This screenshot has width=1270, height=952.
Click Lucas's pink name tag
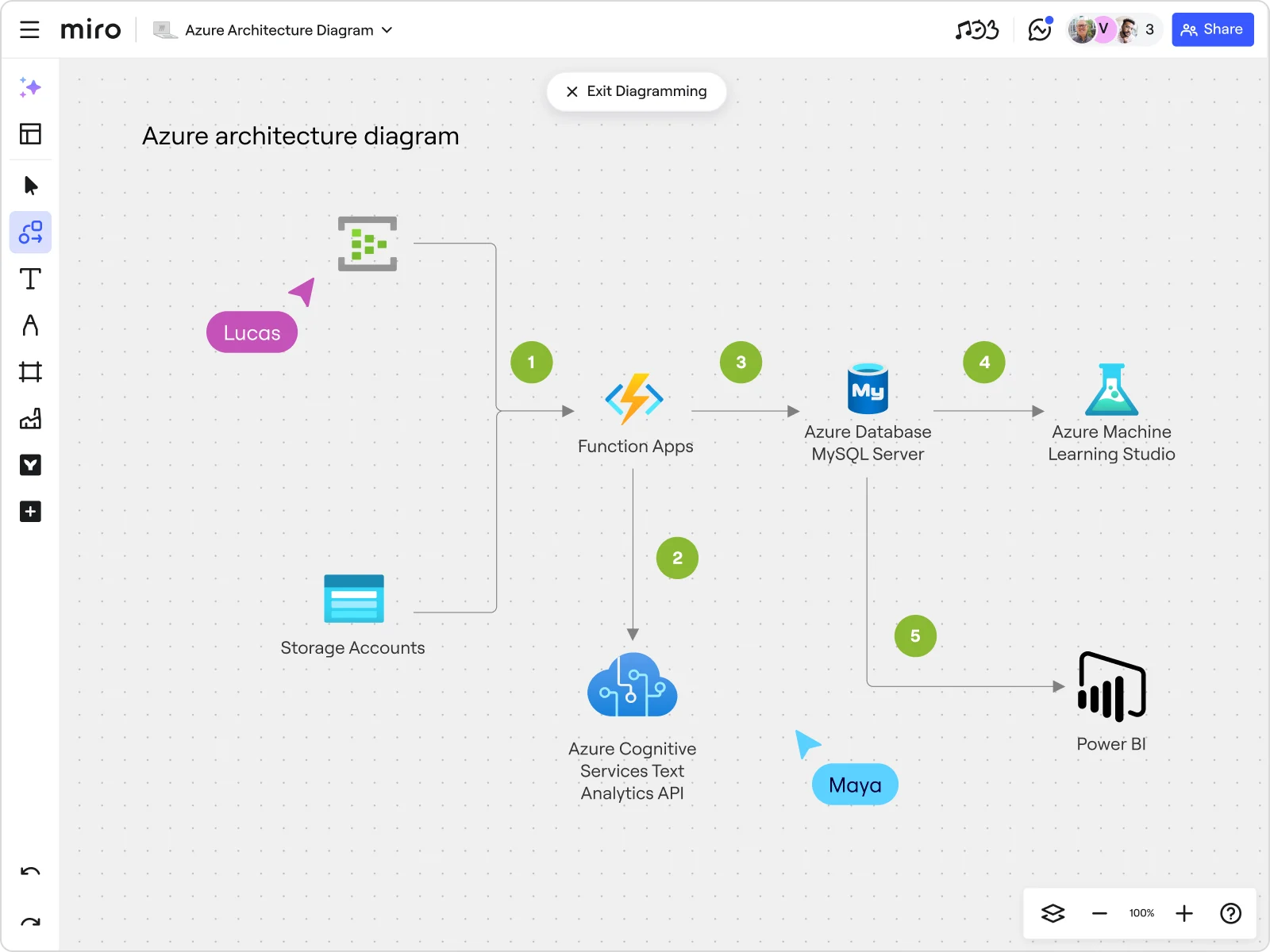(252, 332)
